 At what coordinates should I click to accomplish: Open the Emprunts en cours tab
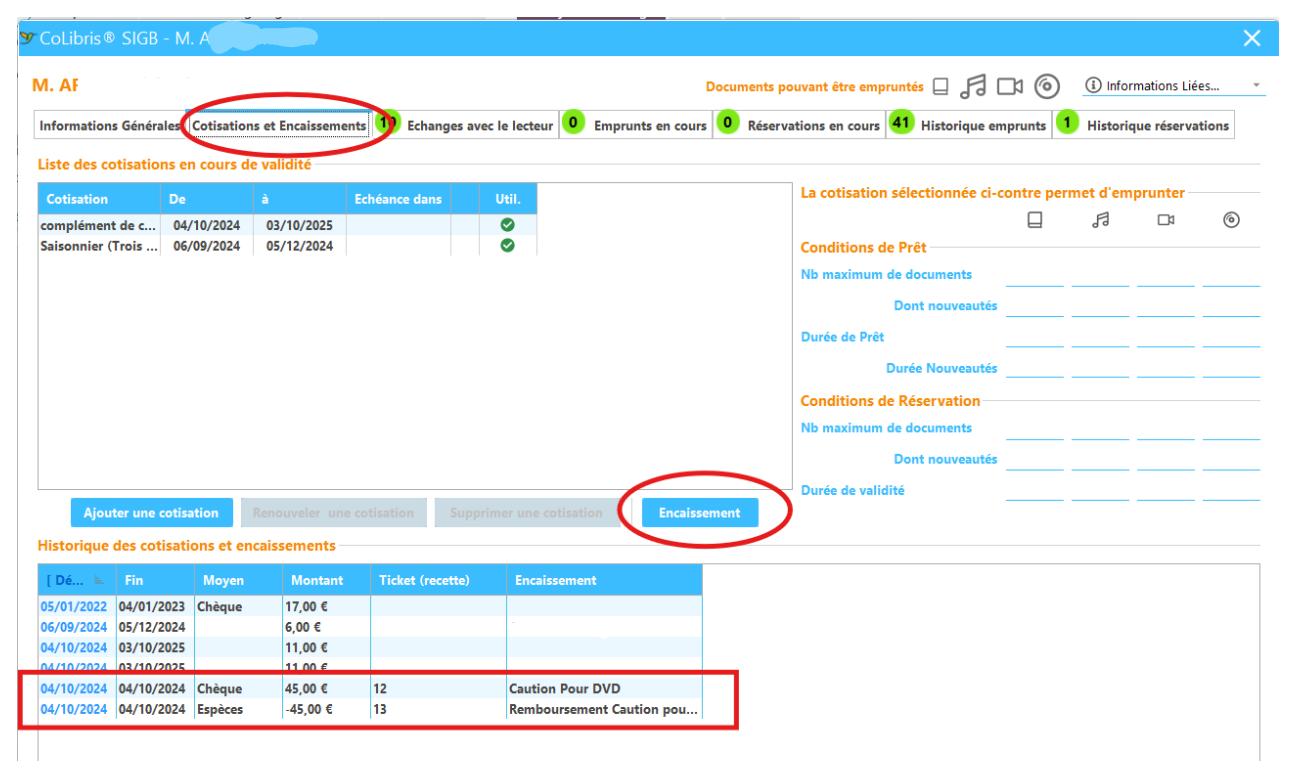click(x=649, y=126)
